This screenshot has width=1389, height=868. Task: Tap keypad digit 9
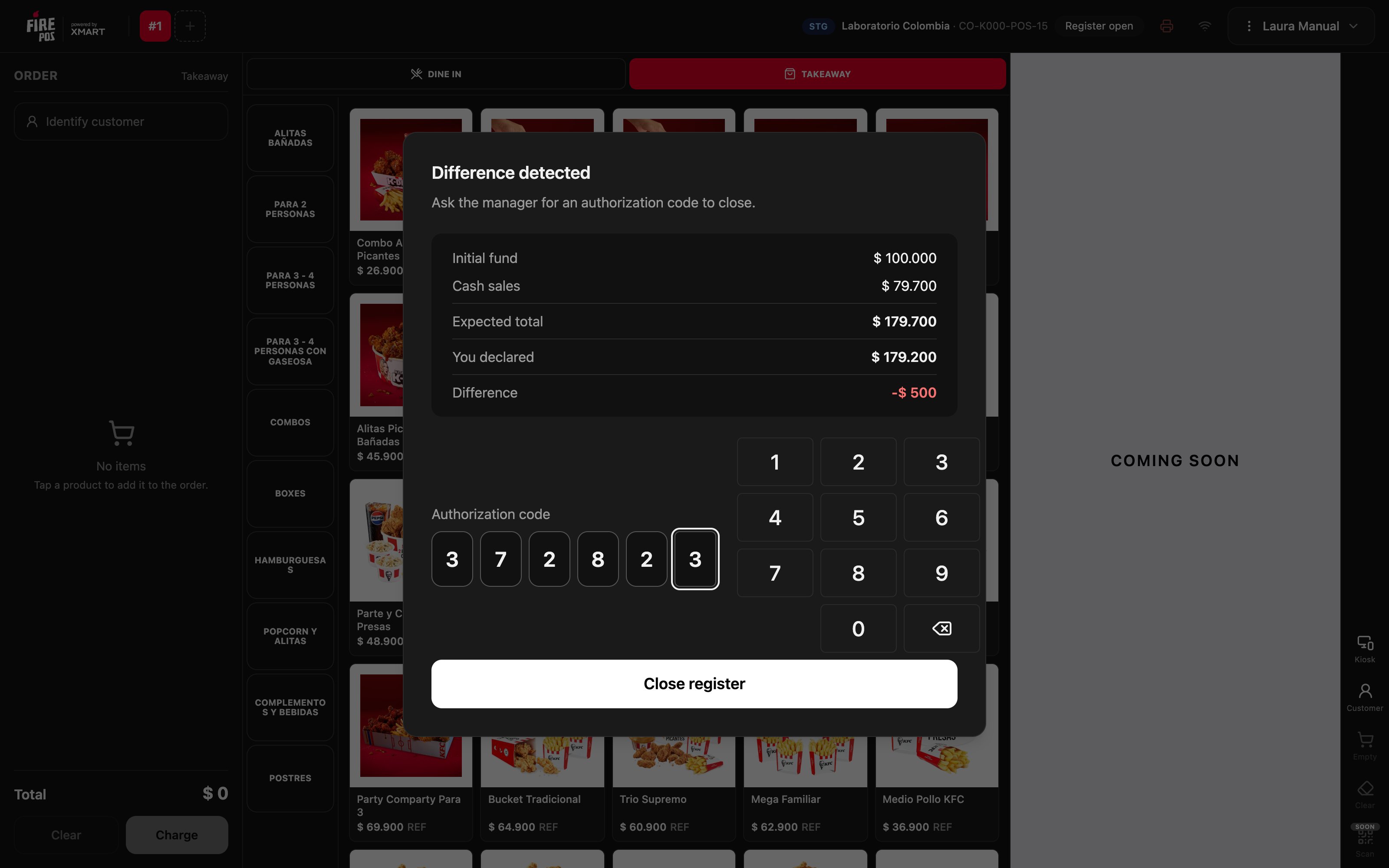click(941, 573)
